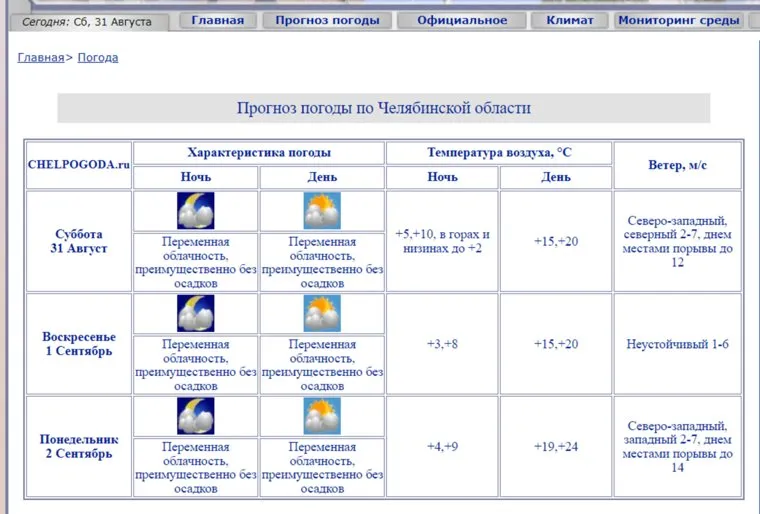Select the Суббота 31 Август row header
The image size is (760, 514).
pyautogui.click(x=79, y=242)
